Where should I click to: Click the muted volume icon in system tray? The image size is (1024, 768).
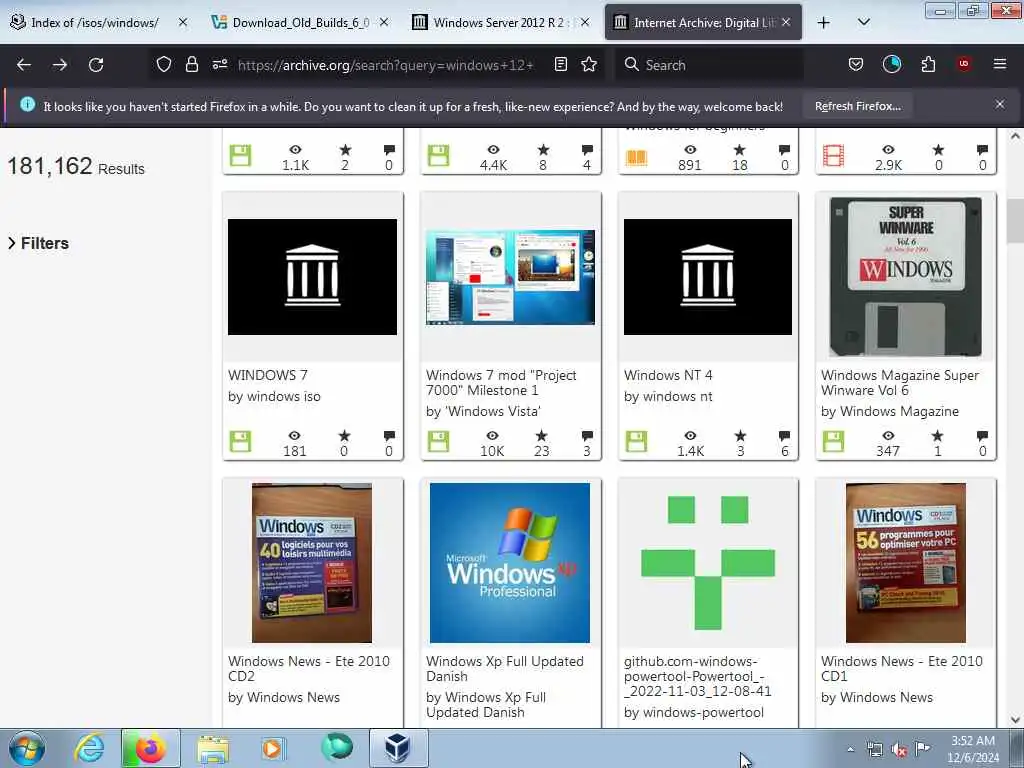point(899,750)
